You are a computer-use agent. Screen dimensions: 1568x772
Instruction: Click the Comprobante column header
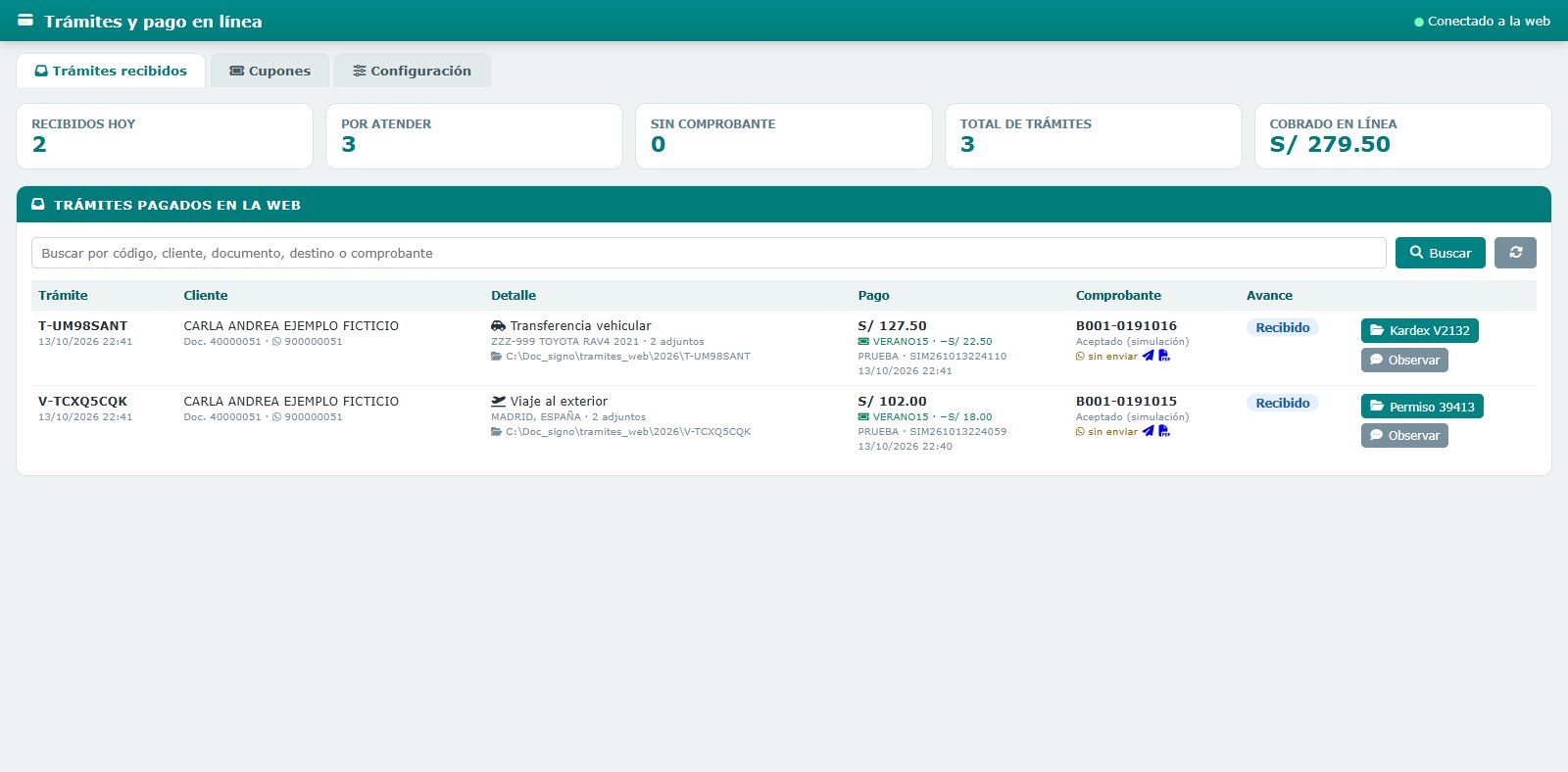1118,295
